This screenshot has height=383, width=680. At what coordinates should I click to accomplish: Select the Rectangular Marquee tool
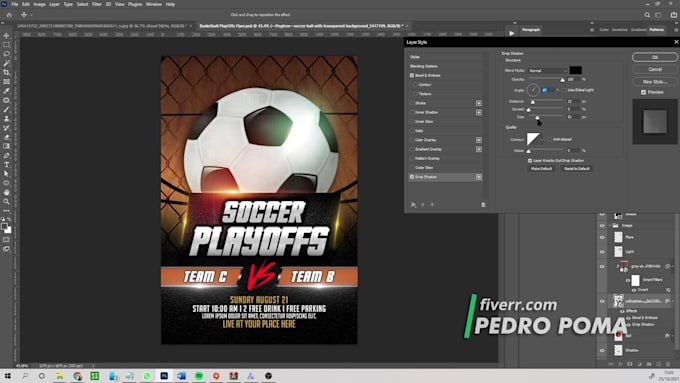tap(7, 45)
